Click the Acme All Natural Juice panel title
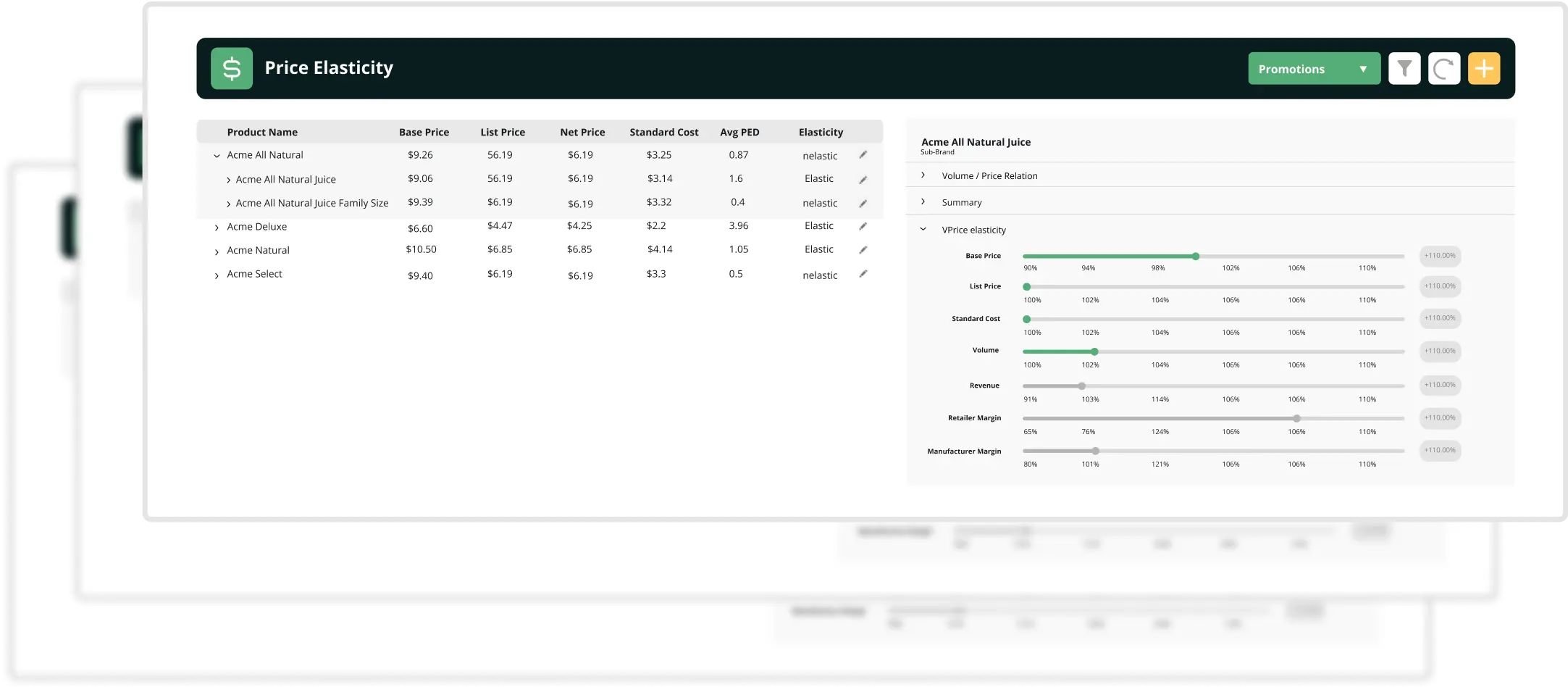 point(976,143)
